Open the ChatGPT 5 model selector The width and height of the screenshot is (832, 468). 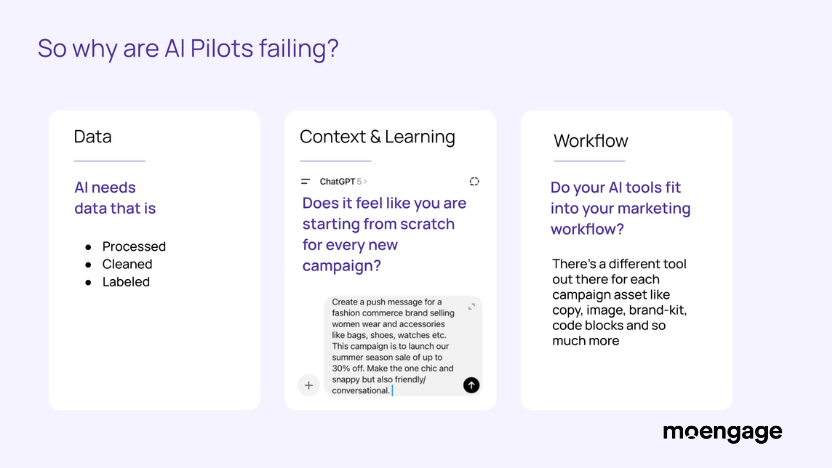click(x=343, y=181)
